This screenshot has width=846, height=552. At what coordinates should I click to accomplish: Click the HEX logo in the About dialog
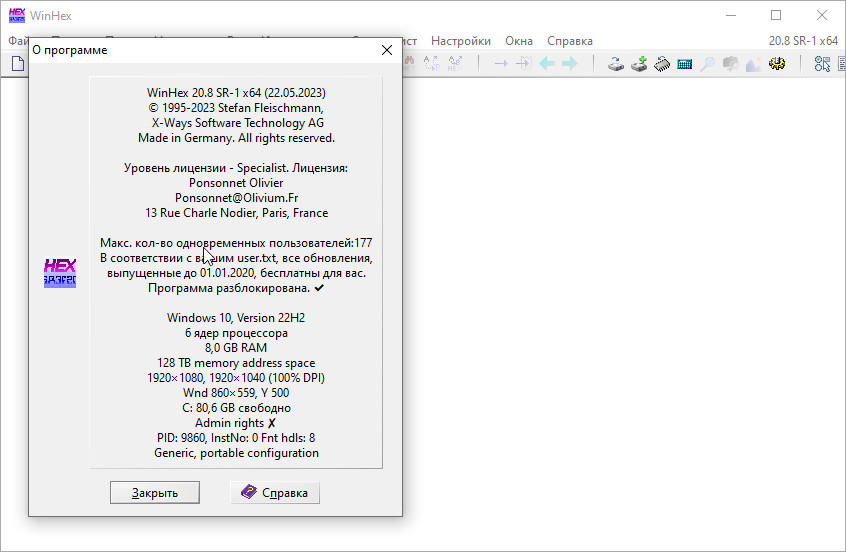point(60,272)
